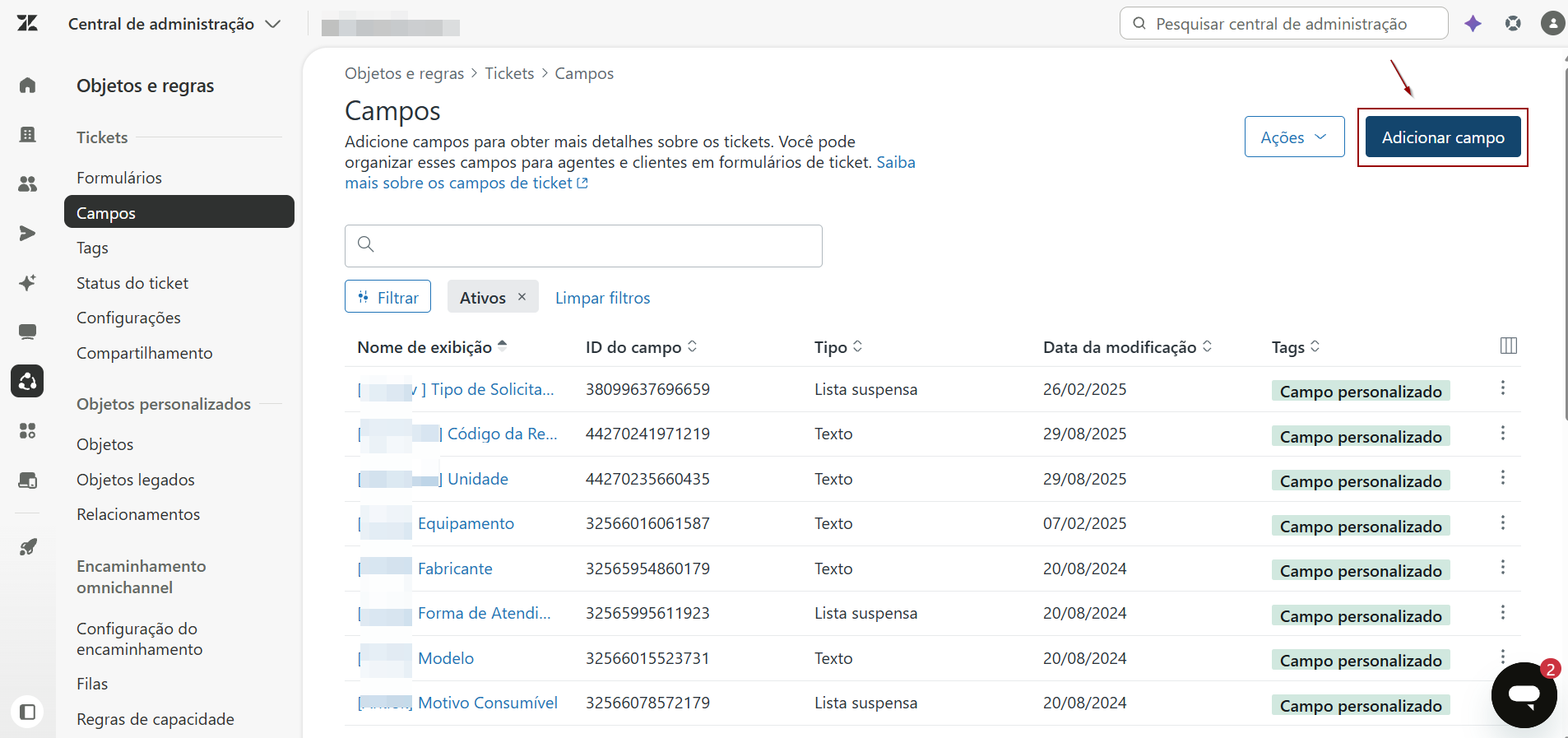
Task: Open Regras de capacidade in sidebar
Action: point(155,719)
